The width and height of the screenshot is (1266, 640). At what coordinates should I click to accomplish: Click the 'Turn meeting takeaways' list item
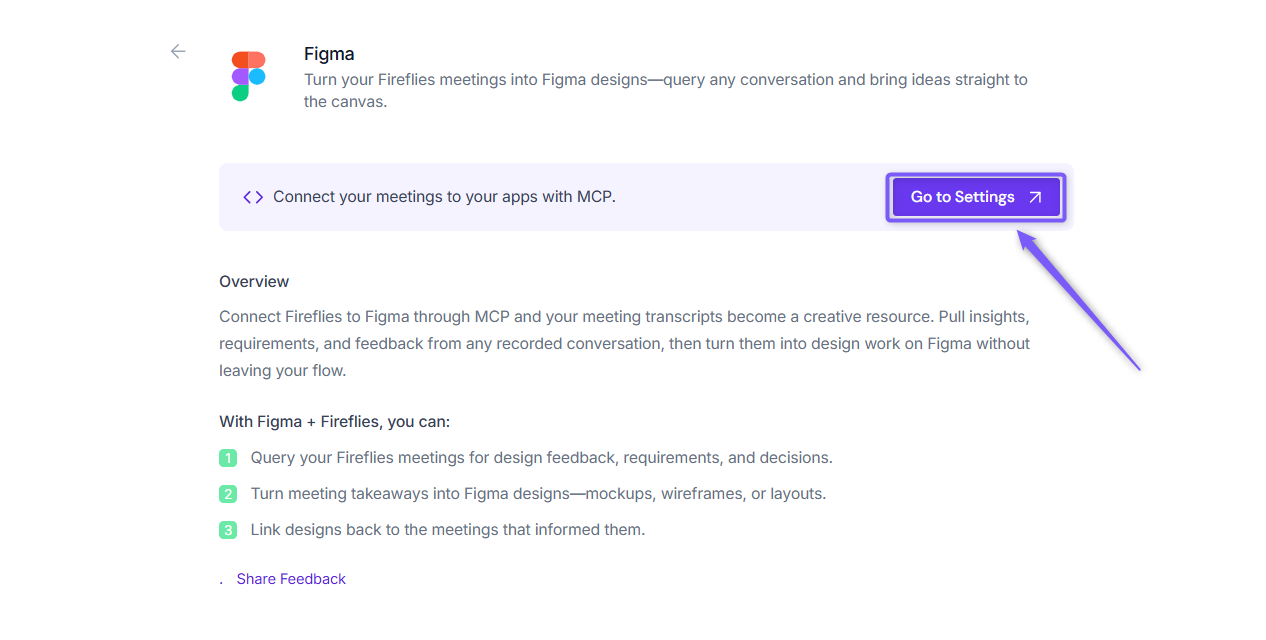pyautogui.click(x=538, y=494)
